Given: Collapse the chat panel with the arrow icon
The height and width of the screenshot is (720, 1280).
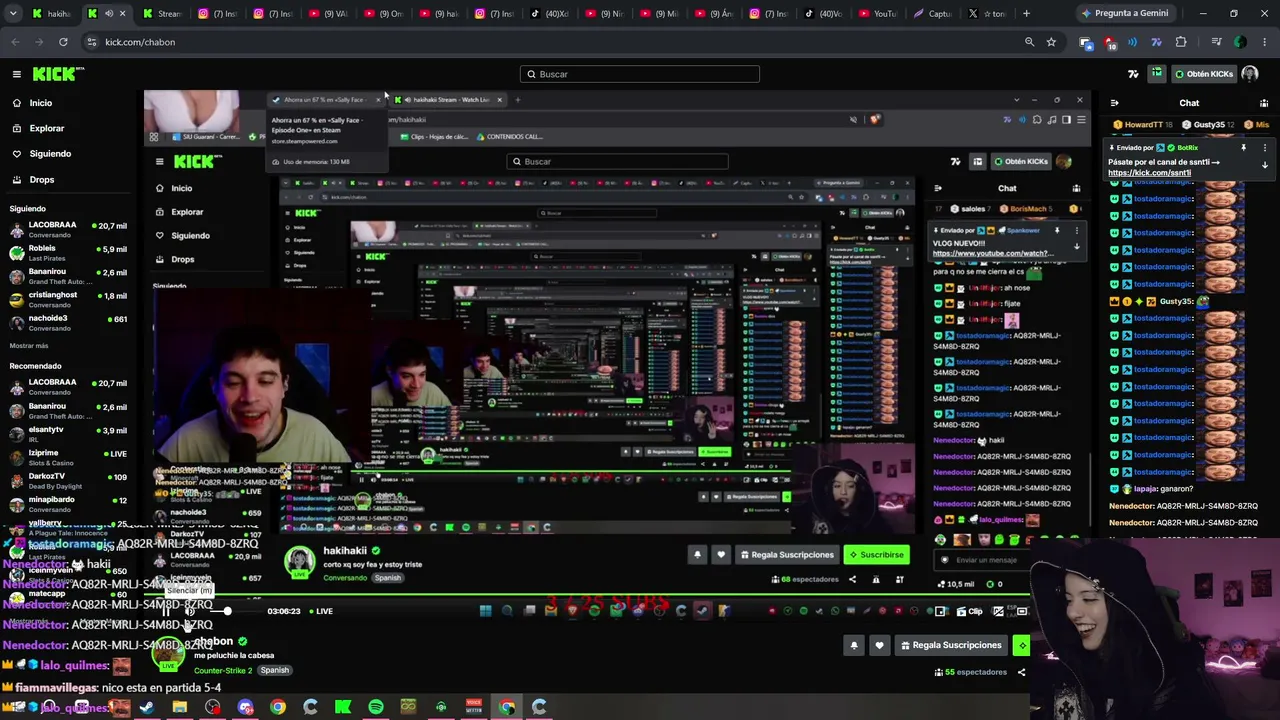Looking at the screenshot, I should tap(1115, 103).
